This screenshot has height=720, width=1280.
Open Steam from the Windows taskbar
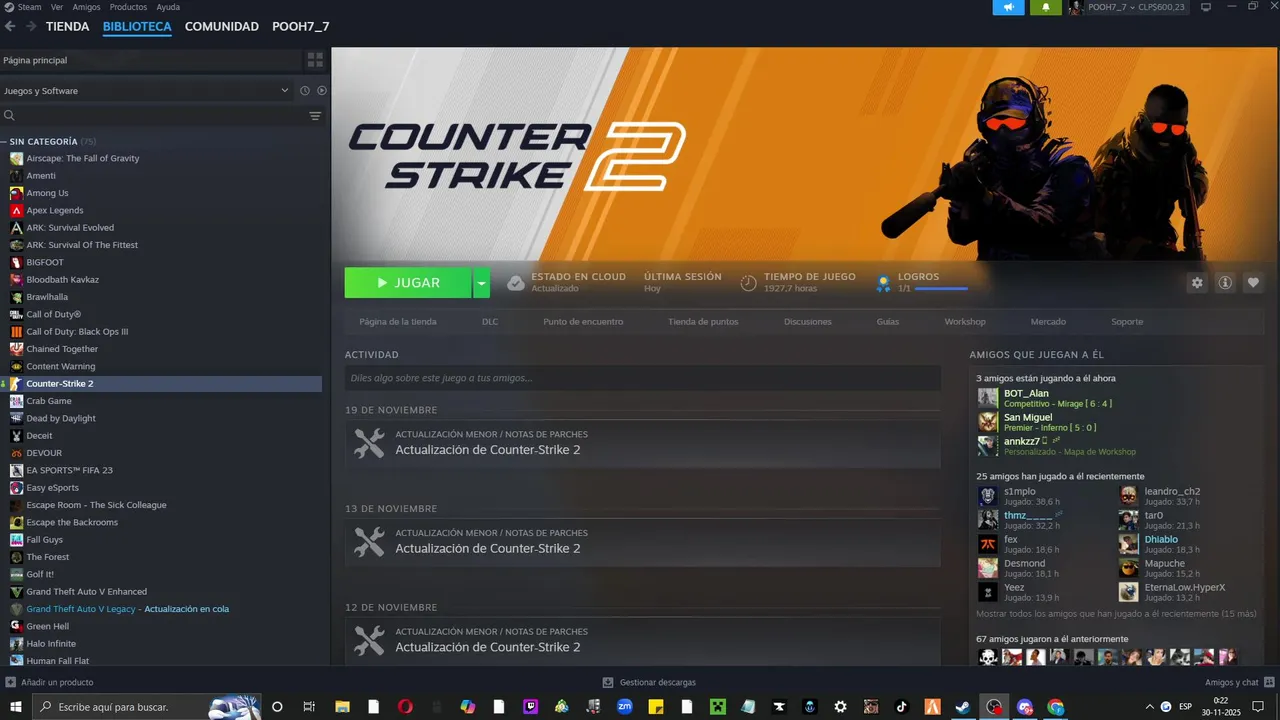pyautogui.click(x=963, y=707)
